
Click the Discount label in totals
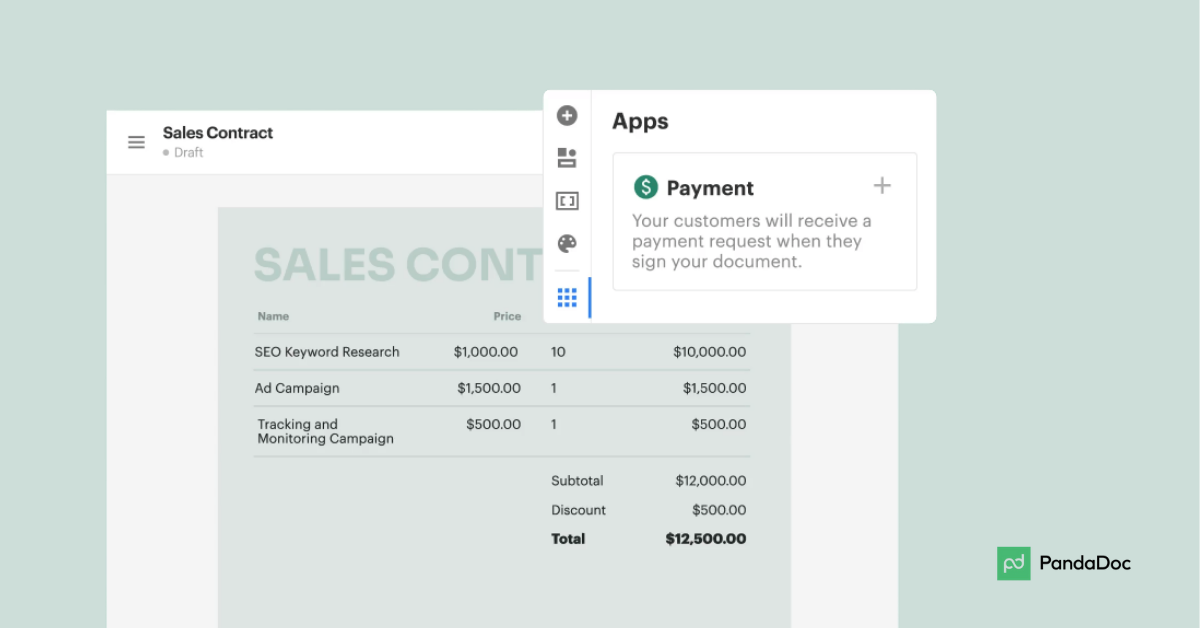pyautogui.click(x=578, y=510)
